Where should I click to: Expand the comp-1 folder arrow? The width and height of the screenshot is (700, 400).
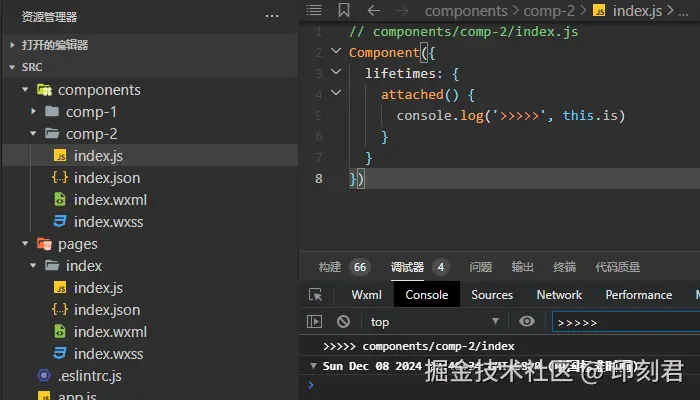(x=33, y=111)
